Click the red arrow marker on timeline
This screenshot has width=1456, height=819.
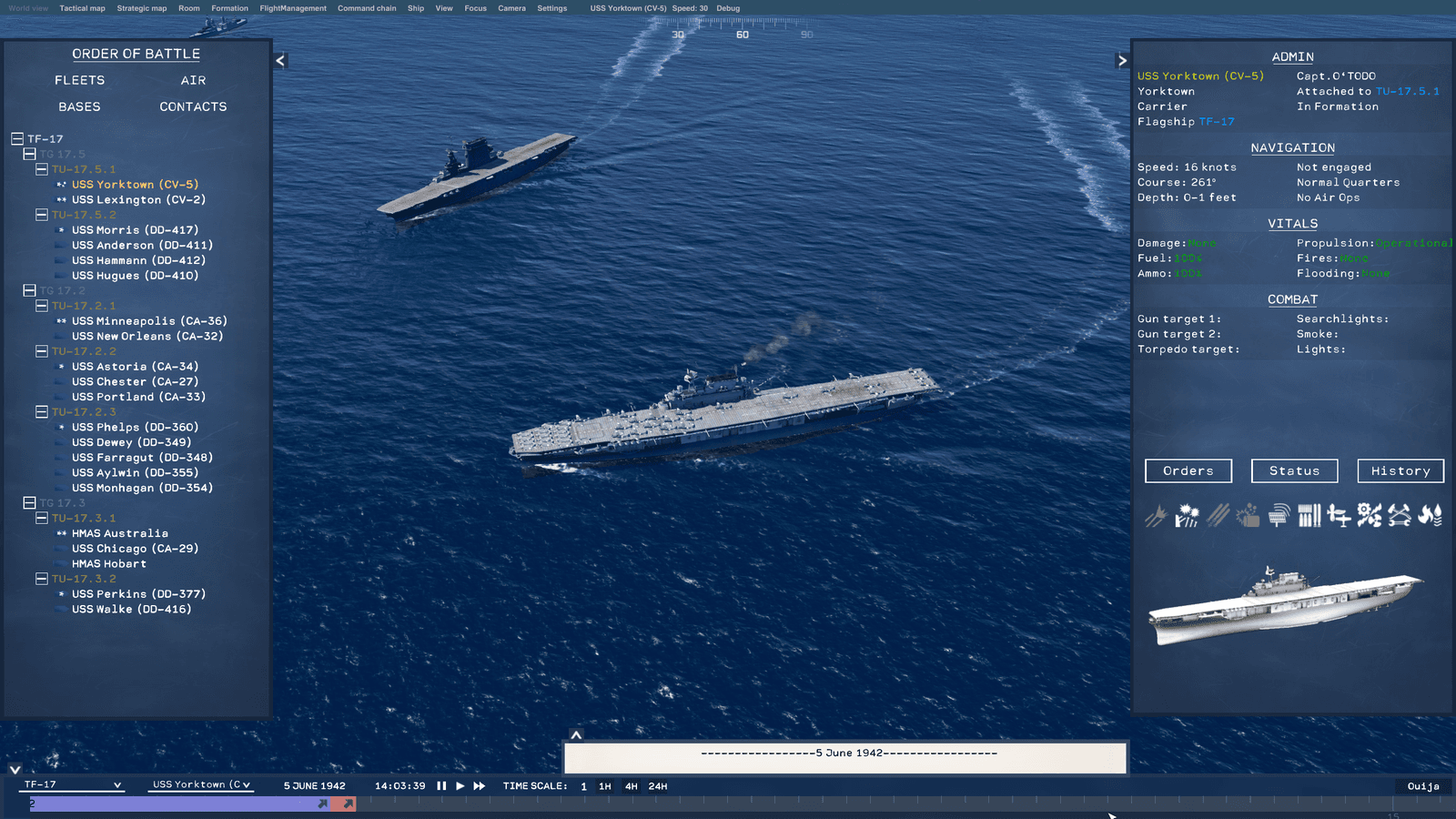pos(349,804)
